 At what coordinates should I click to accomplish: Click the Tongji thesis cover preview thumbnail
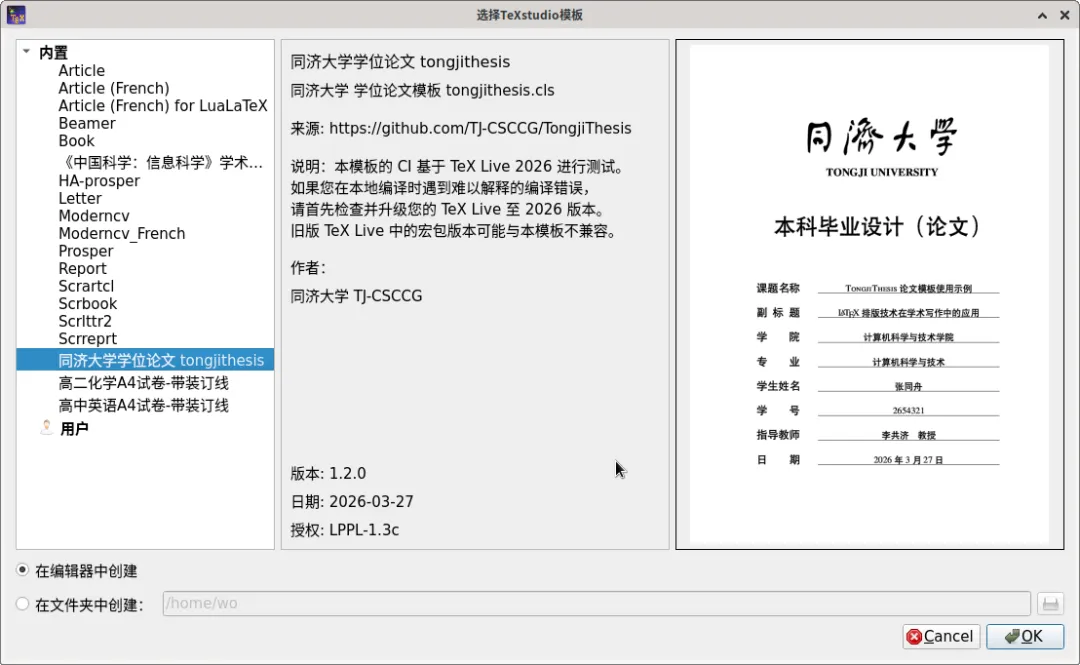click(x=869, y=294)
